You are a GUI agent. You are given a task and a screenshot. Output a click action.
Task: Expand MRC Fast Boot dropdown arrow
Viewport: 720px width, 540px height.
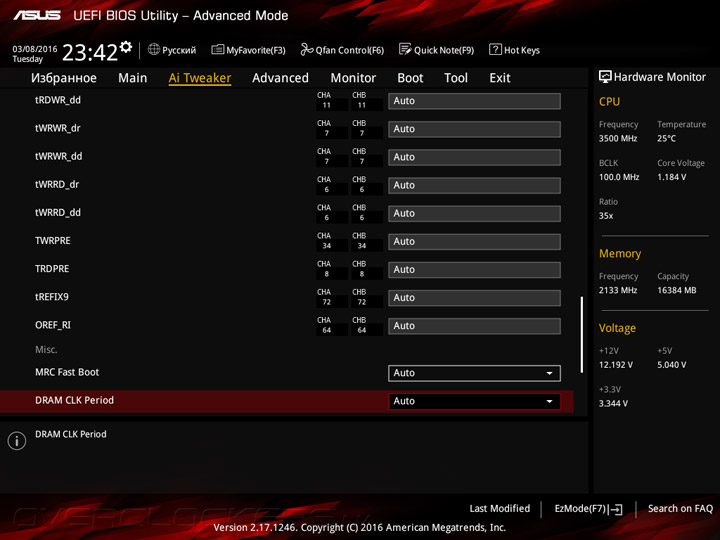[x=549, y=373]
